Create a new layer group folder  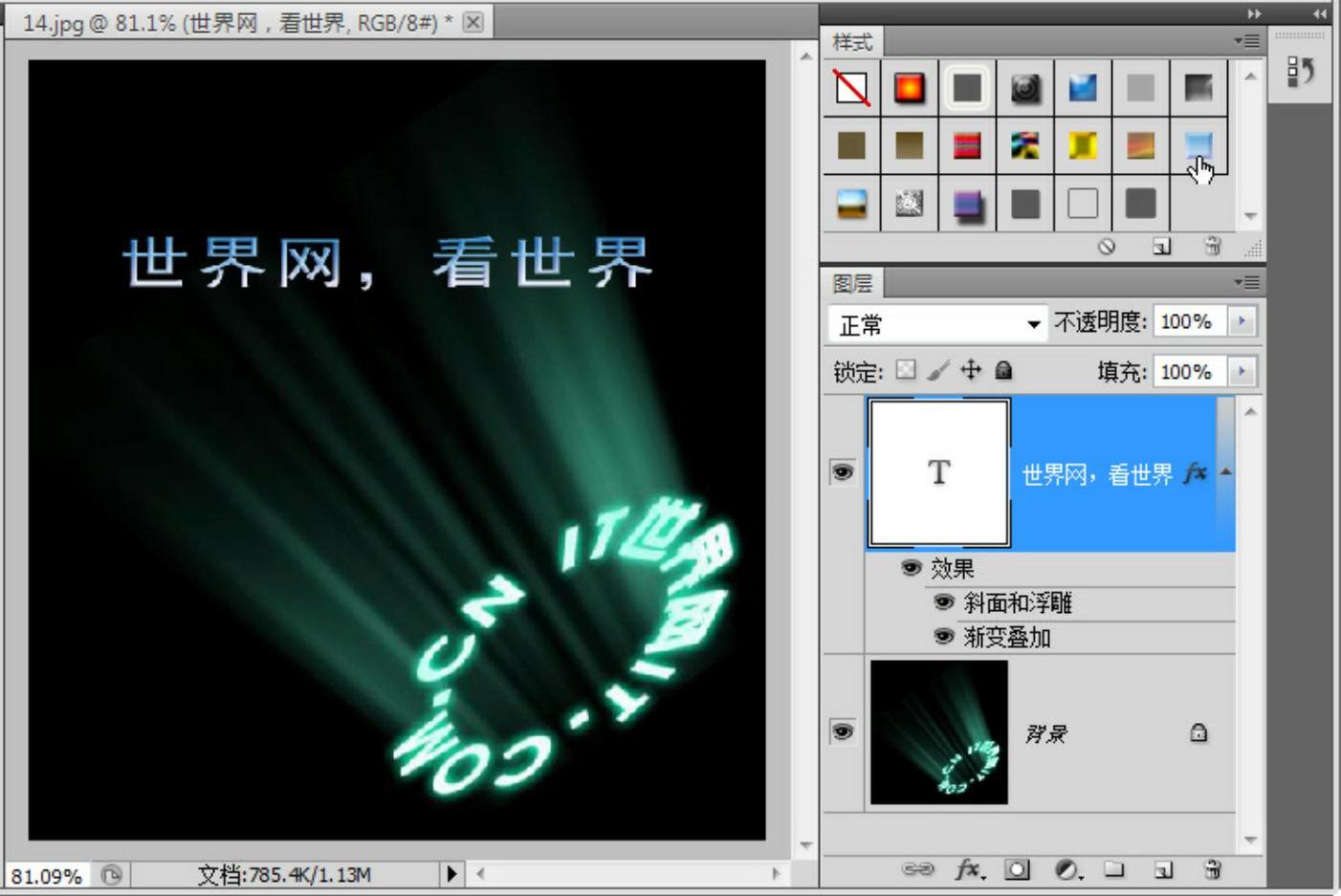(x=1114, y=868)
